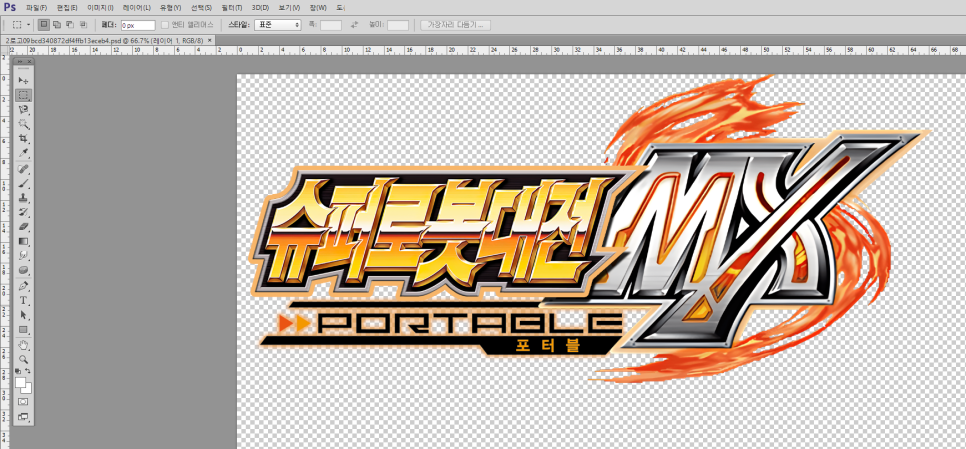Screen dimensions: 966x449
Task: Choose Intersect with Selection mode
Action: 83,25
